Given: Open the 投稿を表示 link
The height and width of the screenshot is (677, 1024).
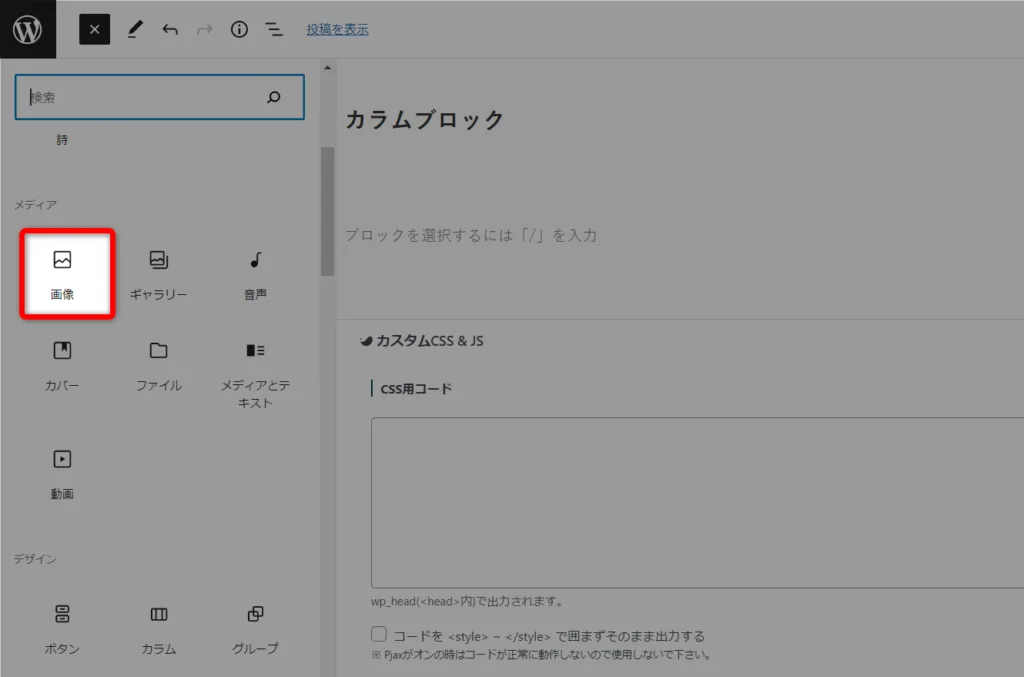Looking at the screenshot, I should [337, 30].
